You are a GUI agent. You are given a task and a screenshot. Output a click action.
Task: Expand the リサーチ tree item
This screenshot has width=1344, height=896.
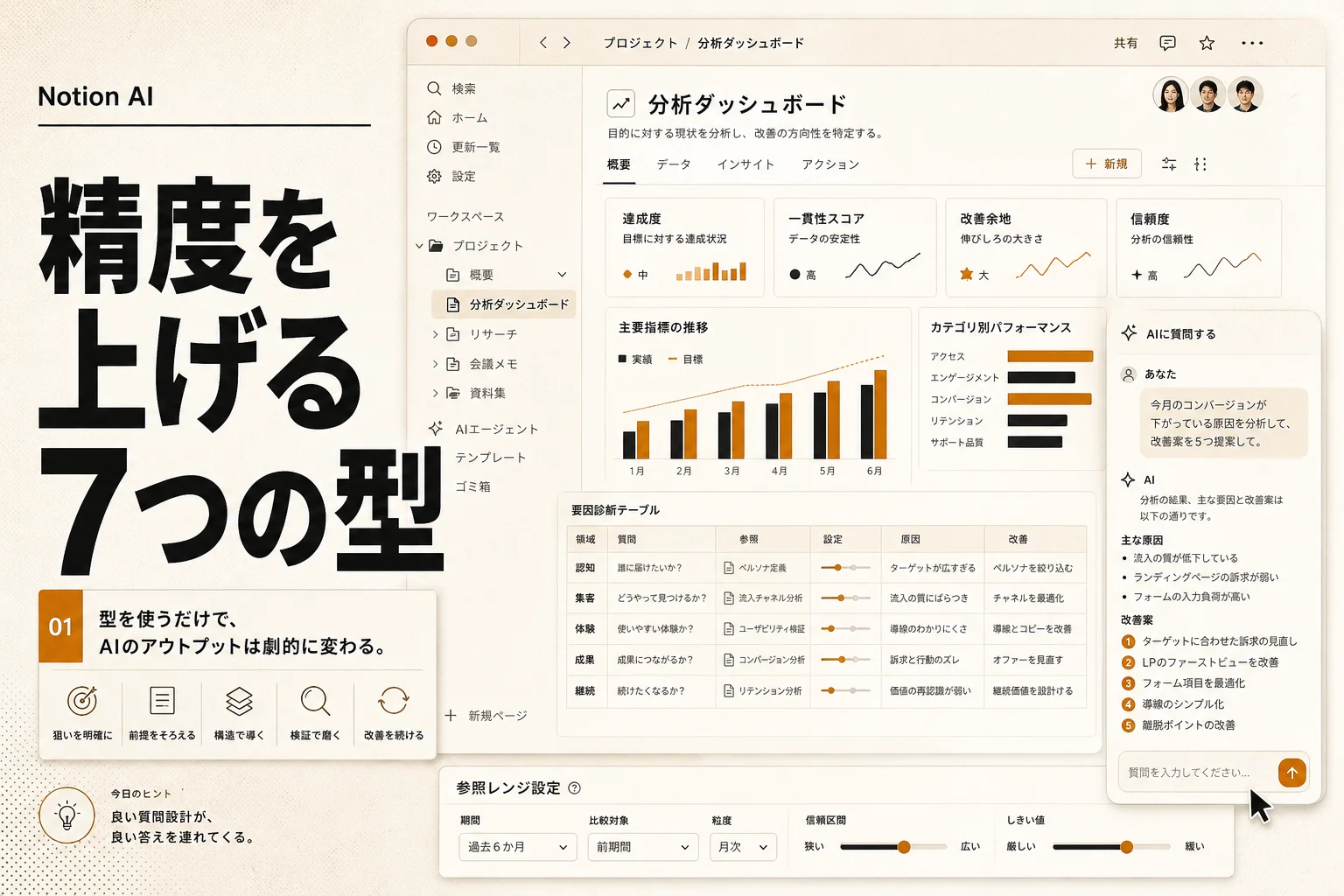[435, 334]
